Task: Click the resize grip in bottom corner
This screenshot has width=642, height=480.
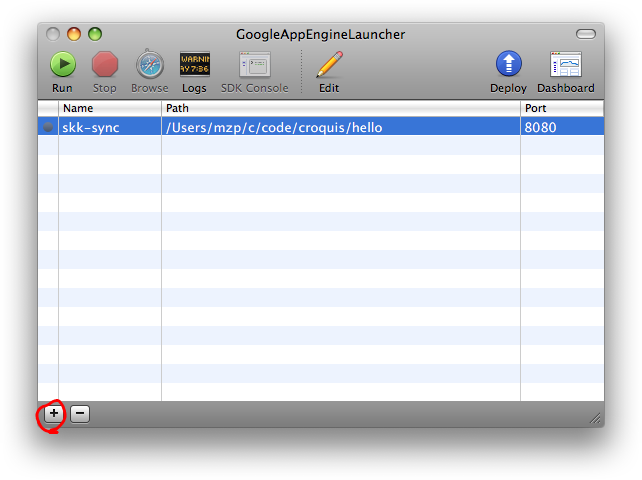Action: point(595,418)
